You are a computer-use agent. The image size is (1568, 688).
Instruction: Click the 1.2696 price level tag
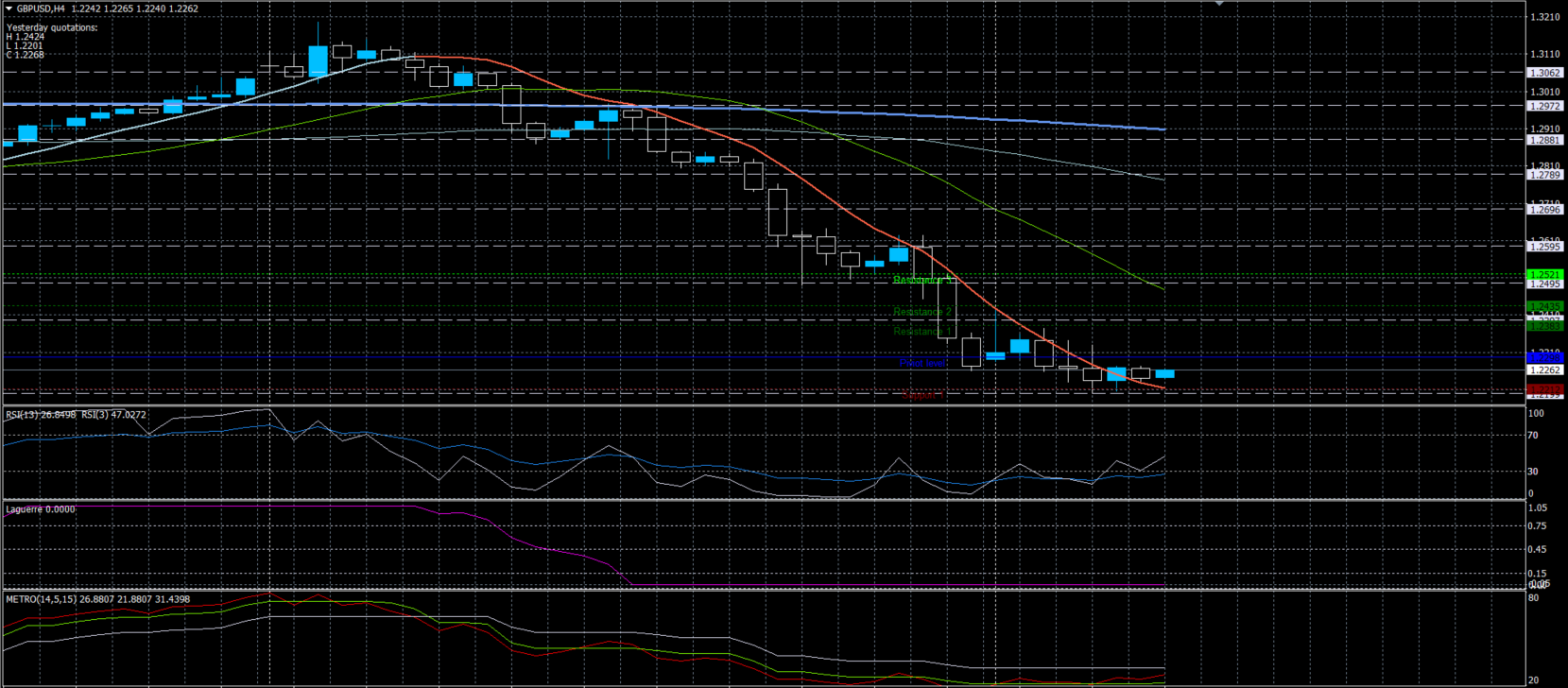1545,210
